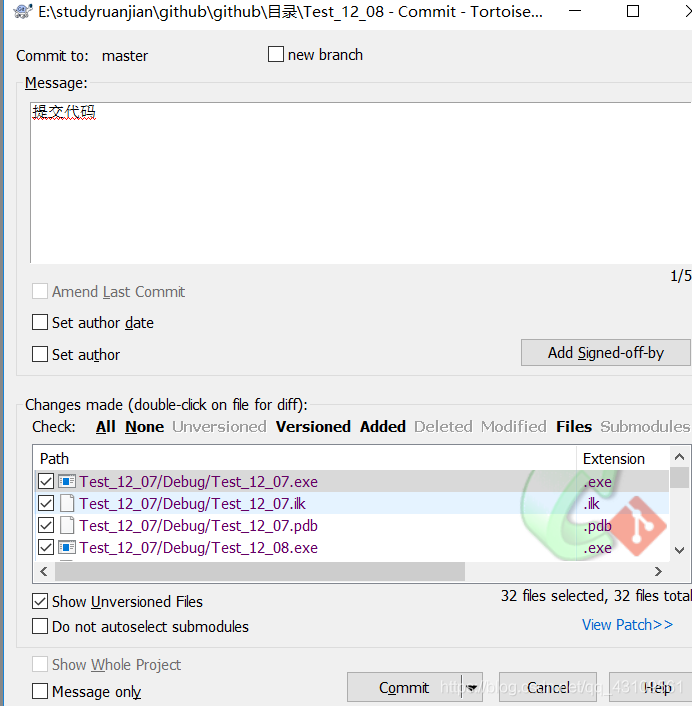Sort by the Path column header
The height and width of the screenshot is (706, 692).
[305, 458]
